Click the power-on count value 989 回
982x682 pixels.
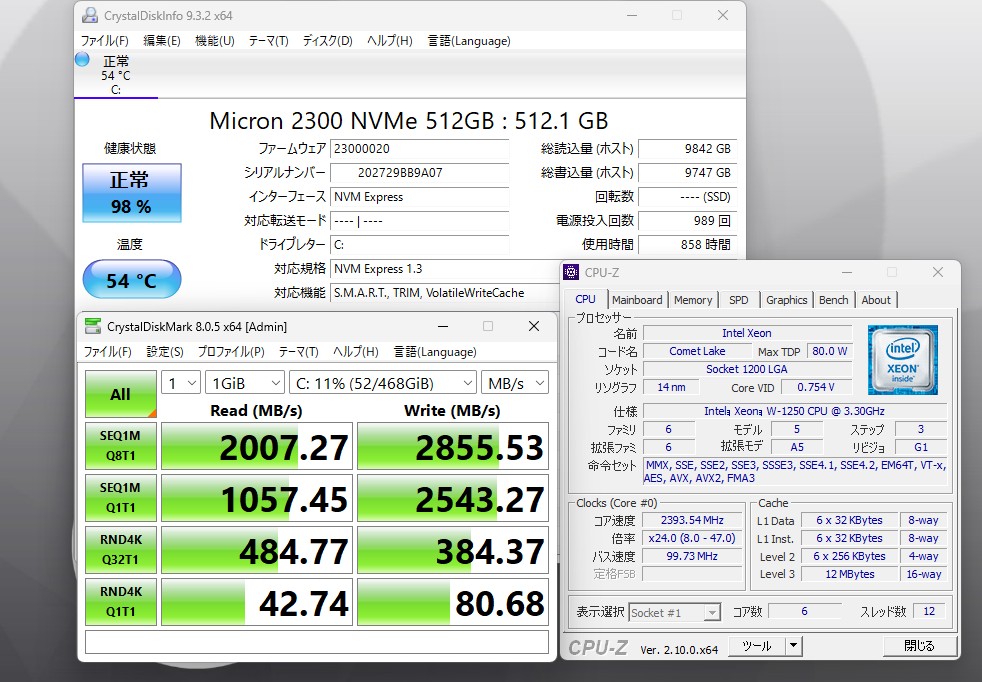[x=688, y=220]
